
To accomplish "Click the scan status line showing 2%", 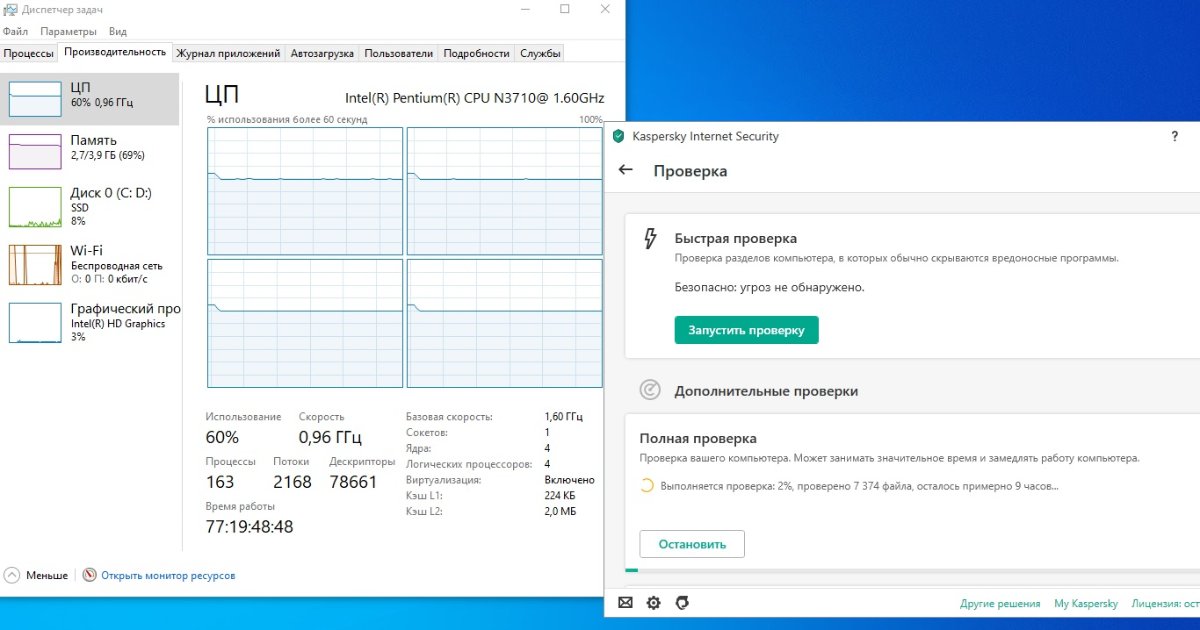I will coord(859,487).
